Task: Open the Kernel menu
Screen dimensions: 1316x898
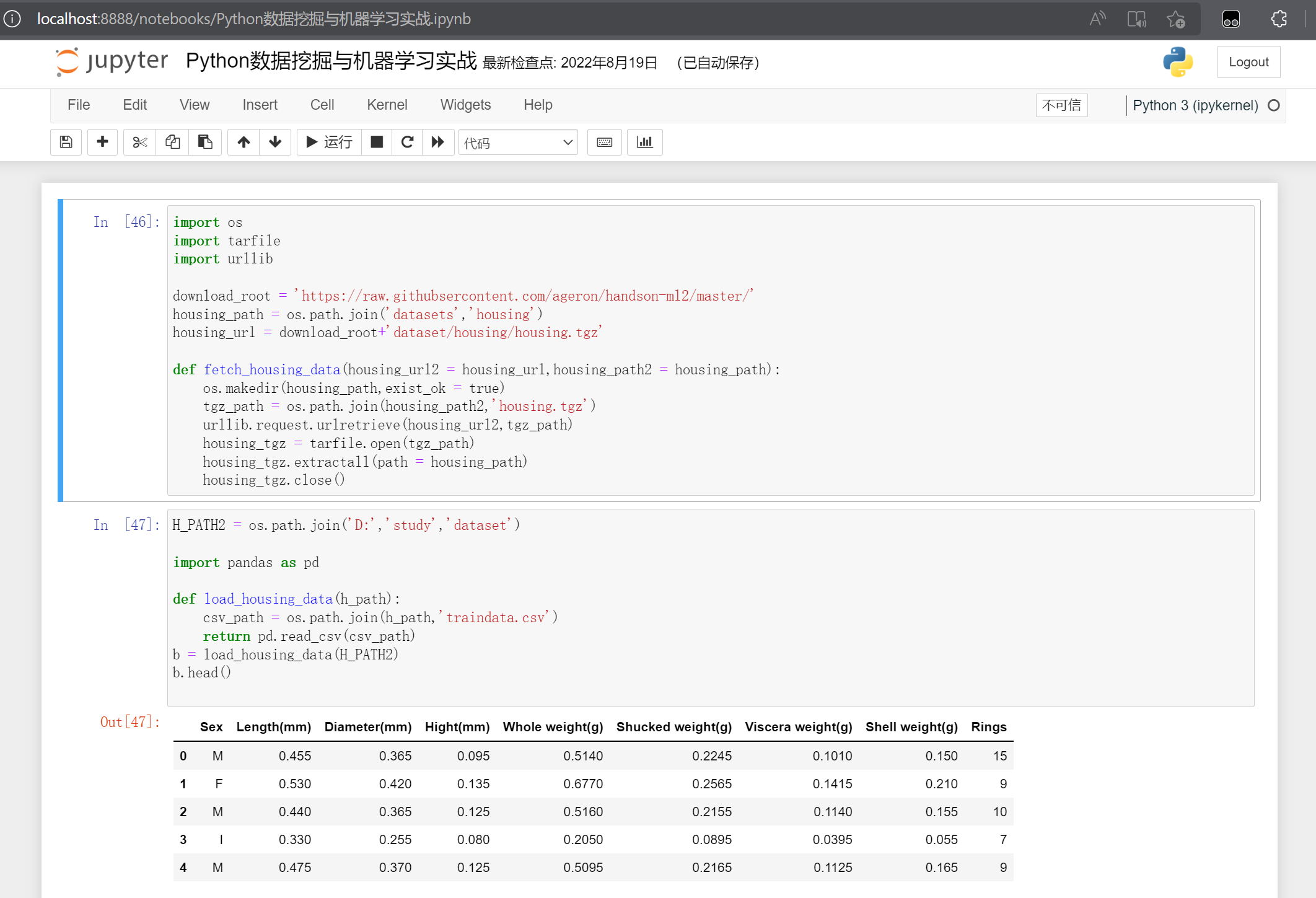Action: pyautogui.click(x=387, y=105)
